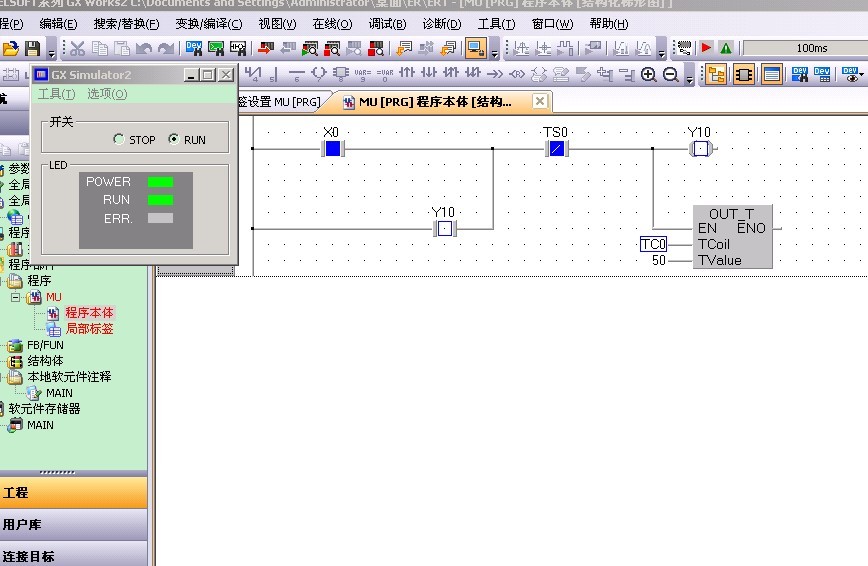
Task: Collapse the MU program tree node
Action: (16, 297)
